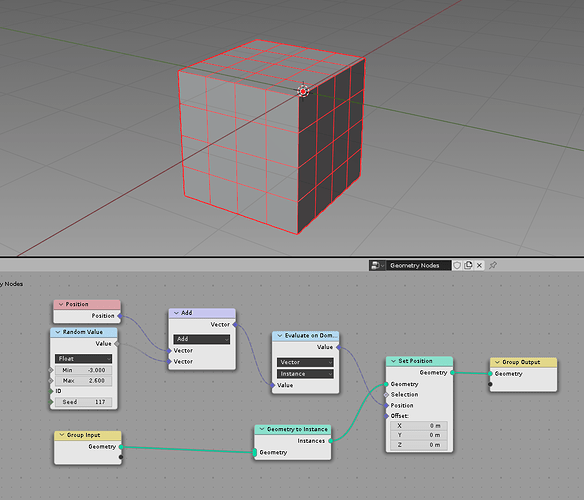Click the Min value field showing -3.000
The width and height of the screenshot is (584, 500).
(83, 370)
